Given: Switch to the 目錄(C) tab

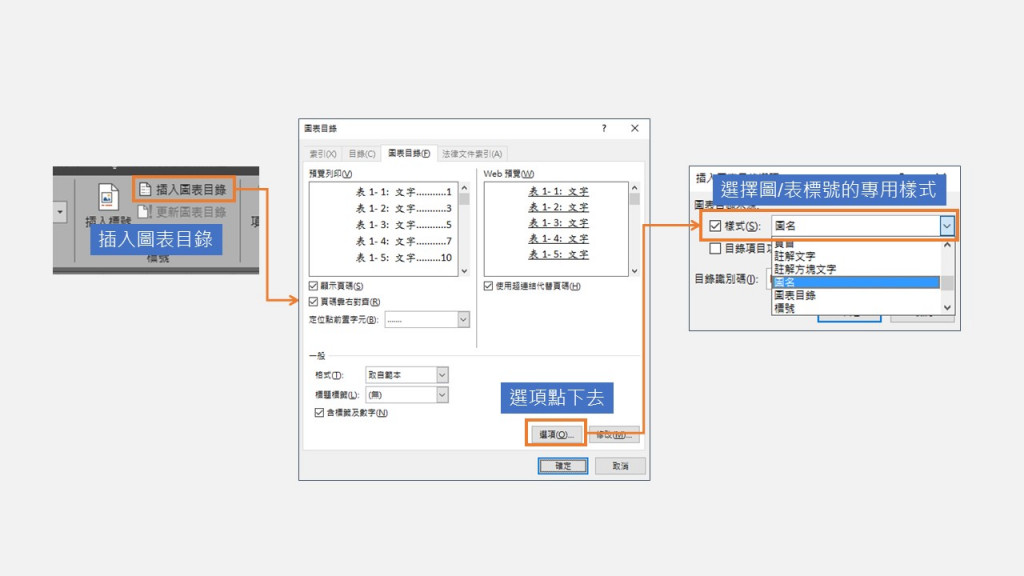Looking at the screenshot, I should pos(362,154).
